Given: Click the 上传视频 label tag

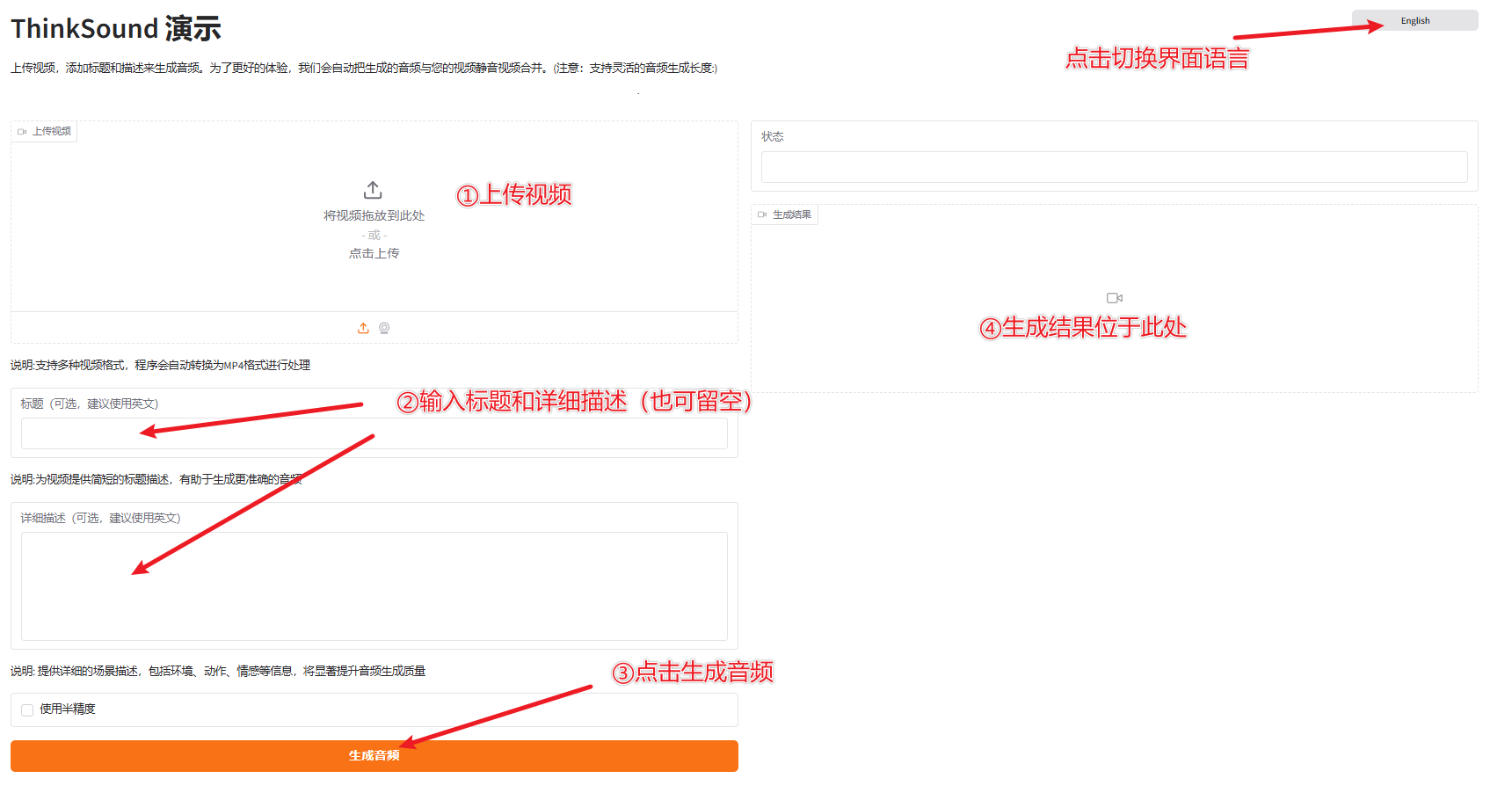Looking at the screenshot, I should coord(44,131).
